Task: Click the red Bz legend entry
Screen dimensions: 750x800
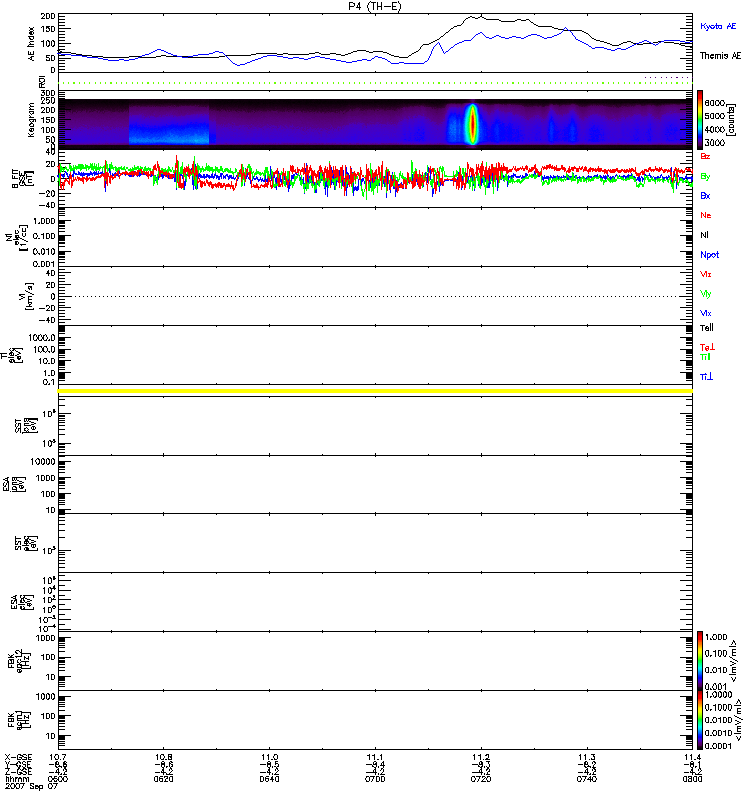Action: (x=705, y=156)
